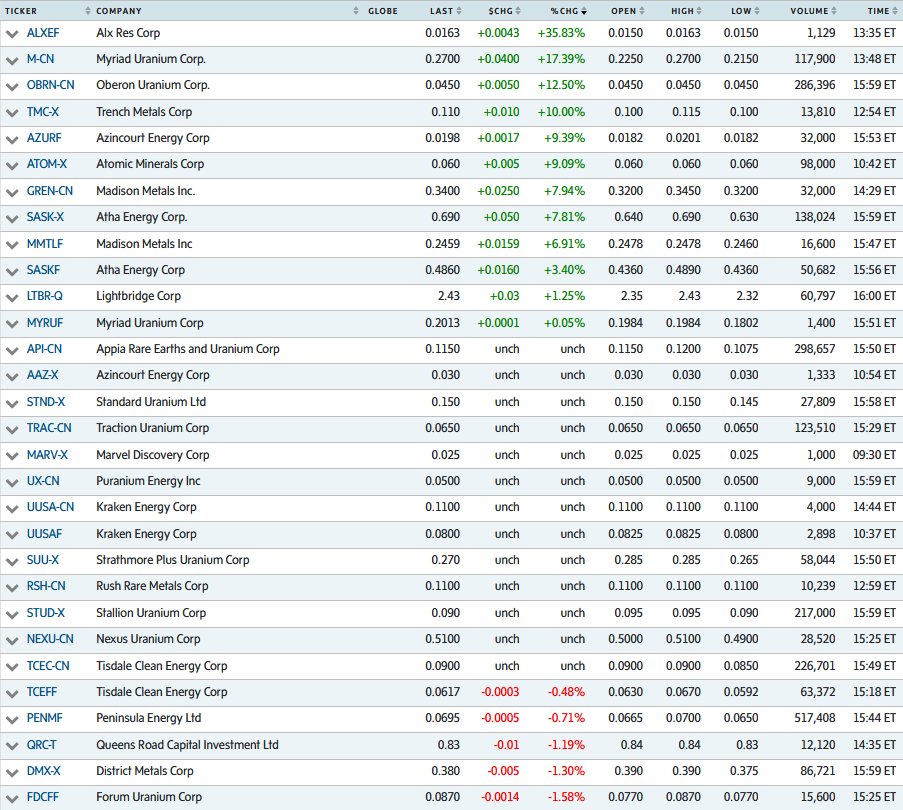Expand the PENMF row chevron
The height and width of the screenshot is (810, 903).
coord(12,720)
